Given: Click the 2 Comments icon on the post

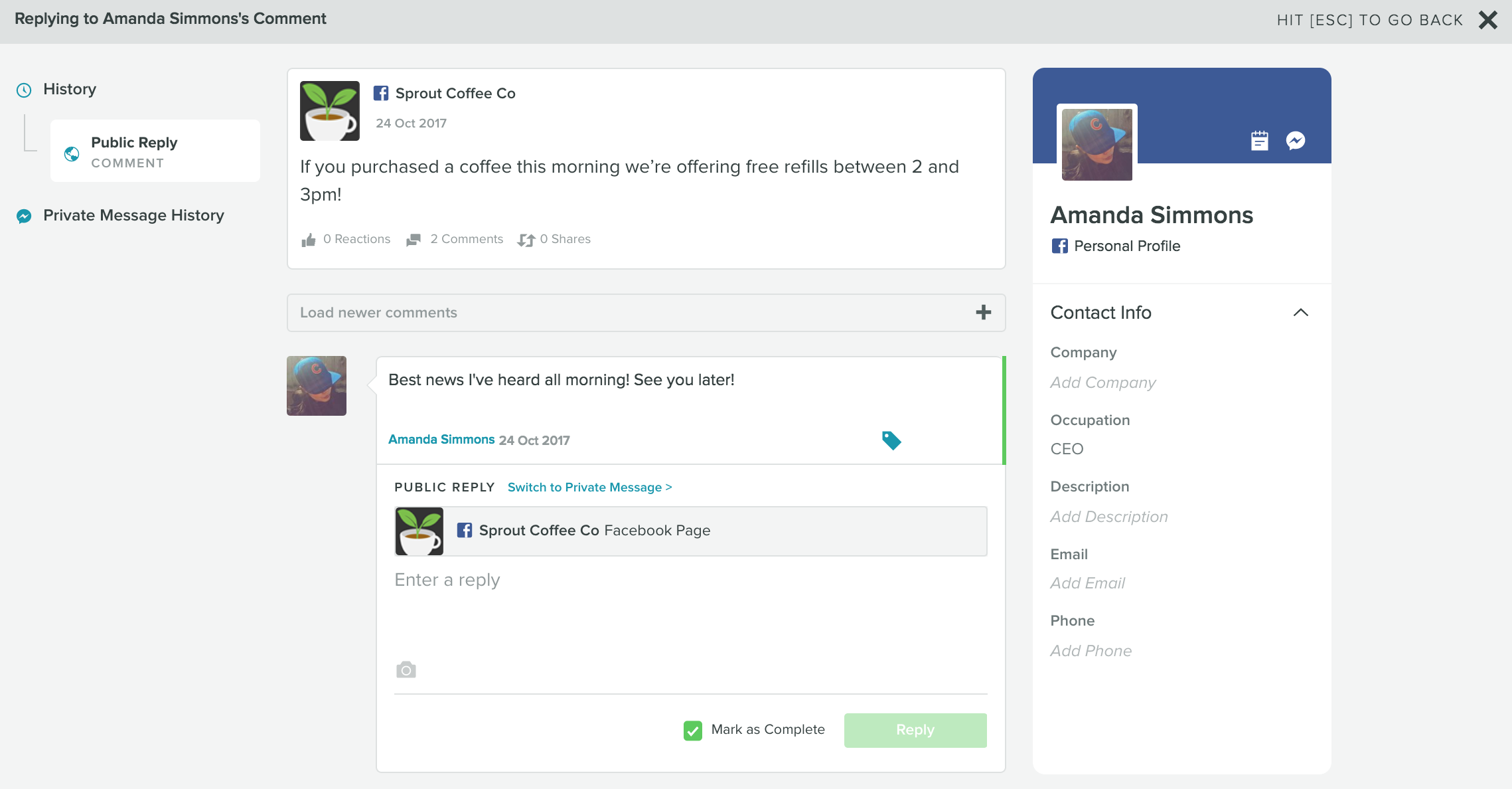Looking at the screenshot, I should coord(415,239).
